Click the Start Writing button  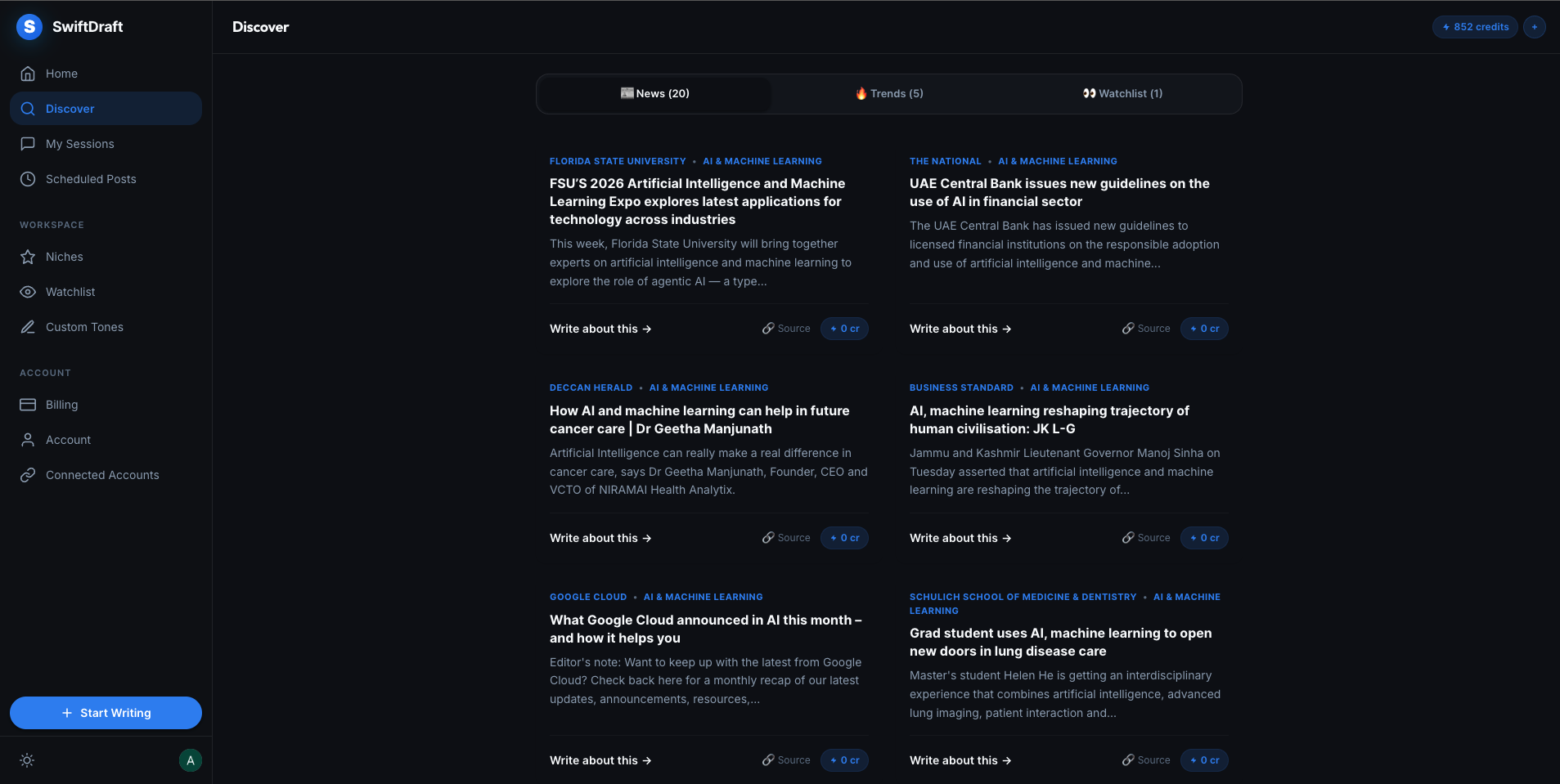click(105, 712)
